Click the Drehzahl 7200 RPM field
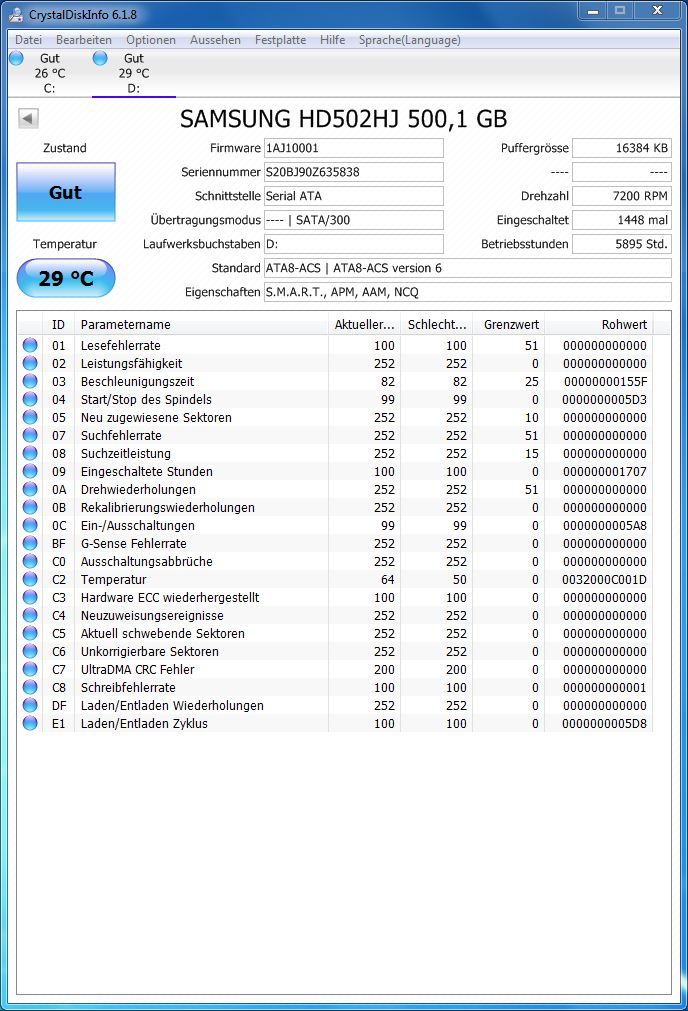 point(622,196)
